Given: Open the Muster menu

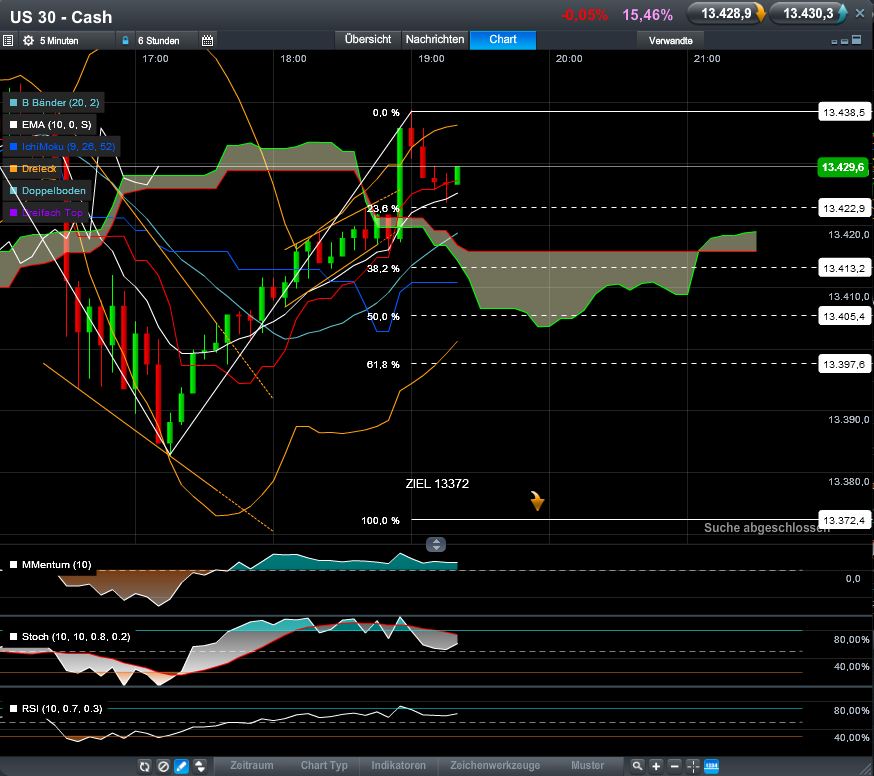Looking at the screenshot, I should point(587,765).
